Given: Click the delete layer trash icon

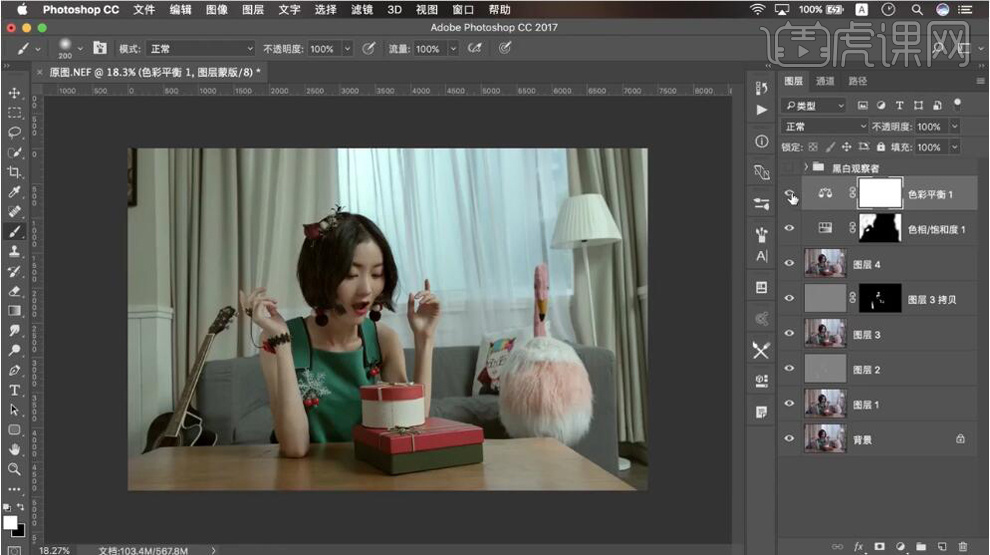Looking at the screenshot, I should click(962, 547).
